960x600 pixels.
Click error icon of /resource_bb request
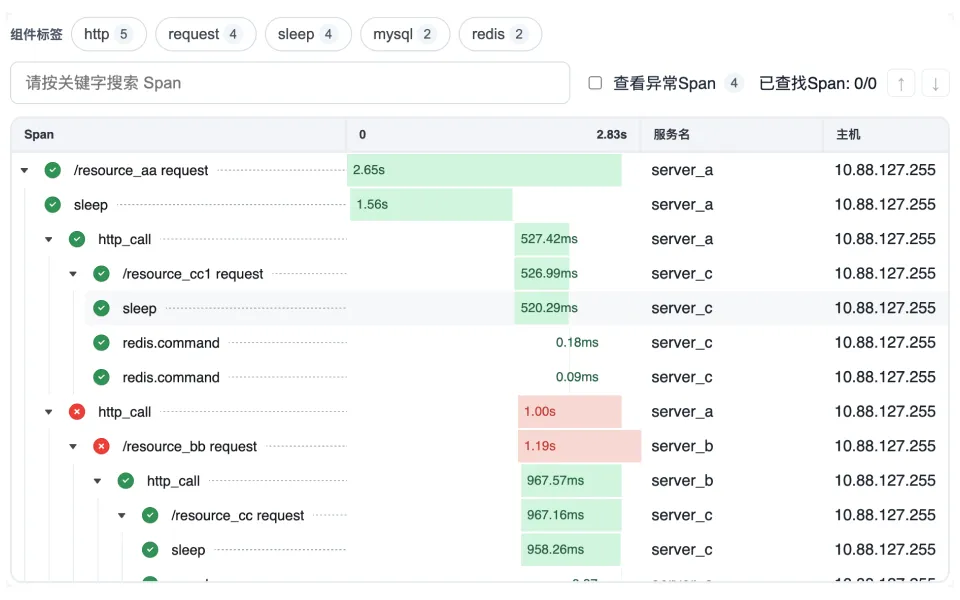tap(102, 446)
